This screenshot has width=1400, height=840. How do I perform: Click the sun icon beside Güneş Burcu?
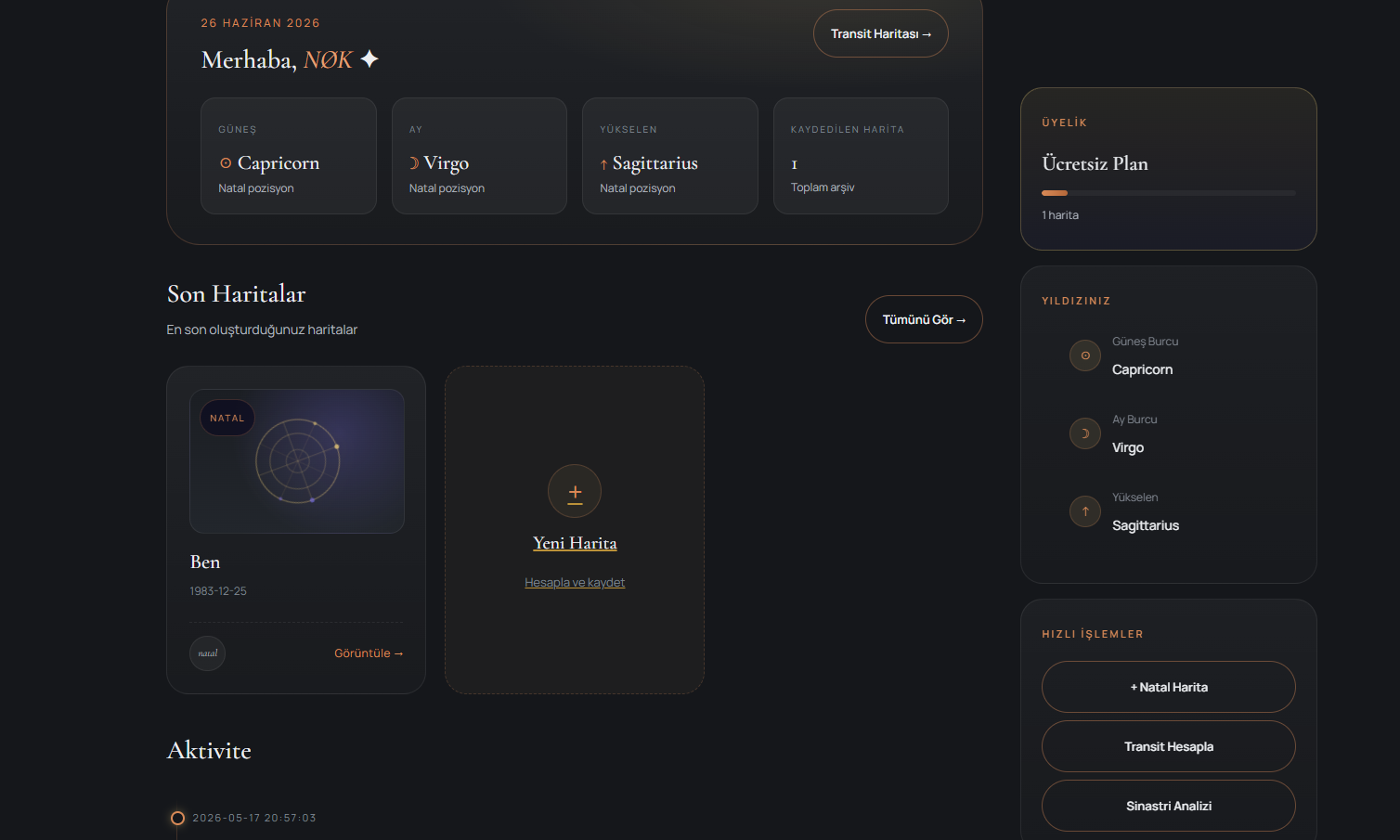1085,355
